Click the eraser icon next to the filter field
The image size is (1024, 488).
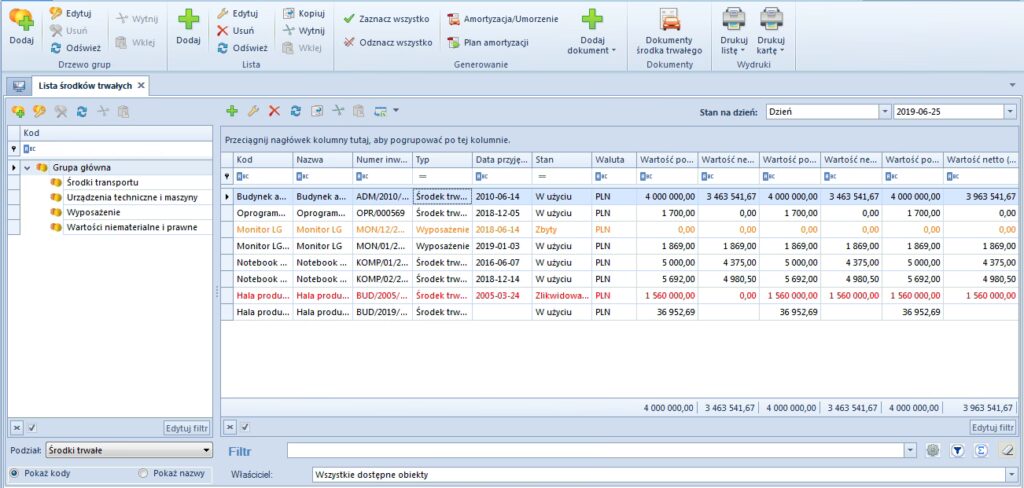1008,451
